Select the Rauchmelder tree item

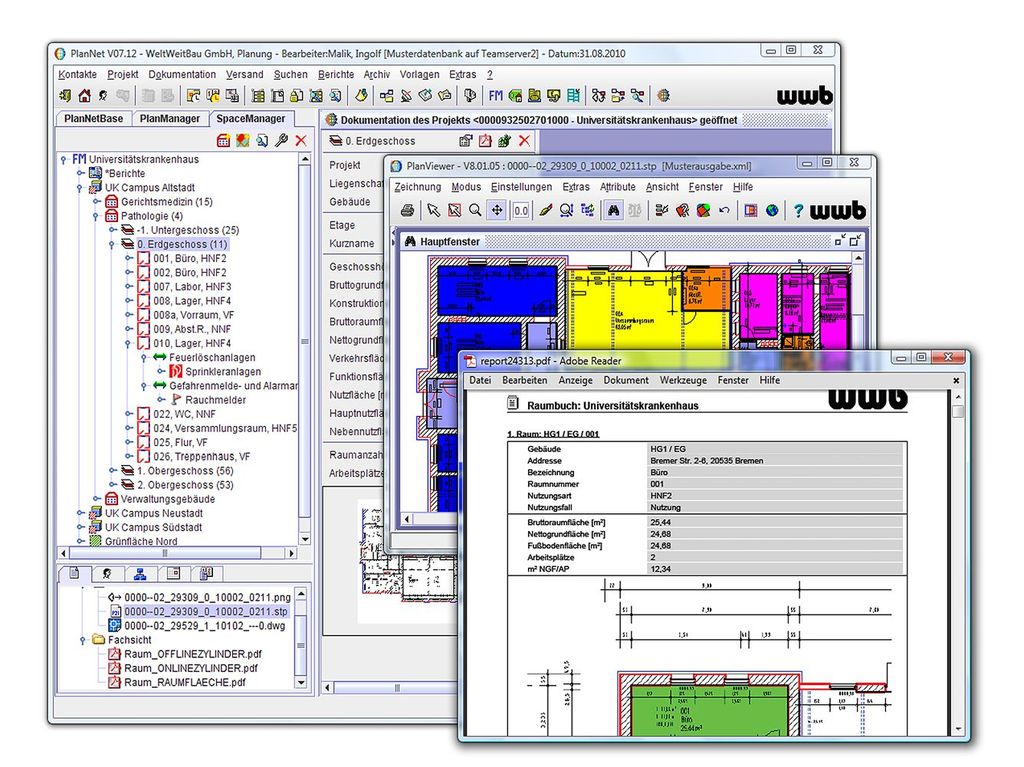click(216, 400)
